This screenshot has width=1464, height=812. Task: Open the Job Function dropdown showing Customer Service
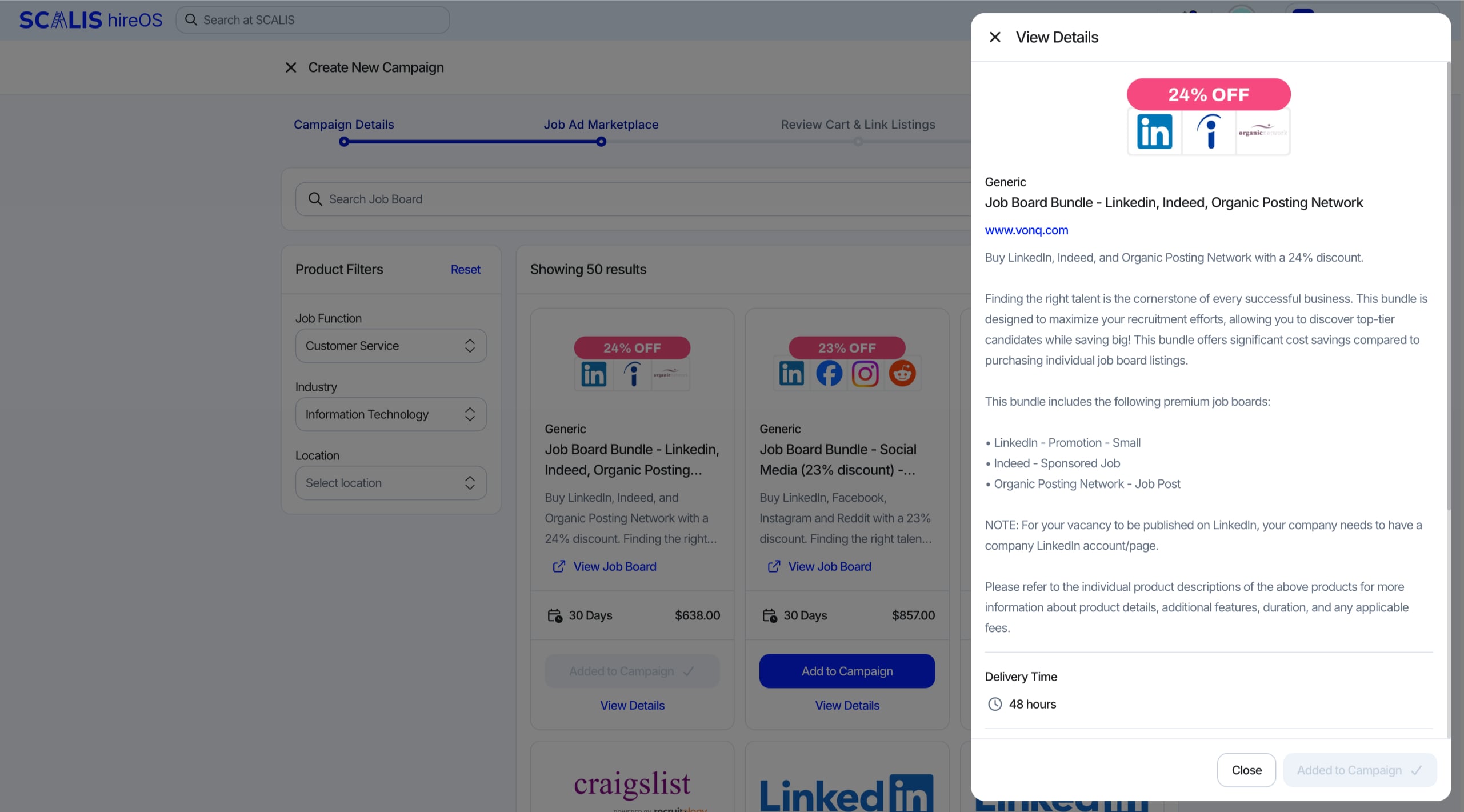tap(391, 346)
